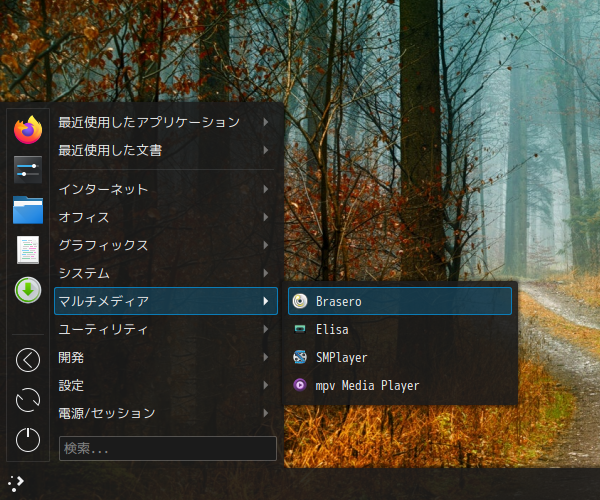The width and height of the screenshot is (600, 500).
Task: Open the blue file manager folder icon
Action: [28, 210]
